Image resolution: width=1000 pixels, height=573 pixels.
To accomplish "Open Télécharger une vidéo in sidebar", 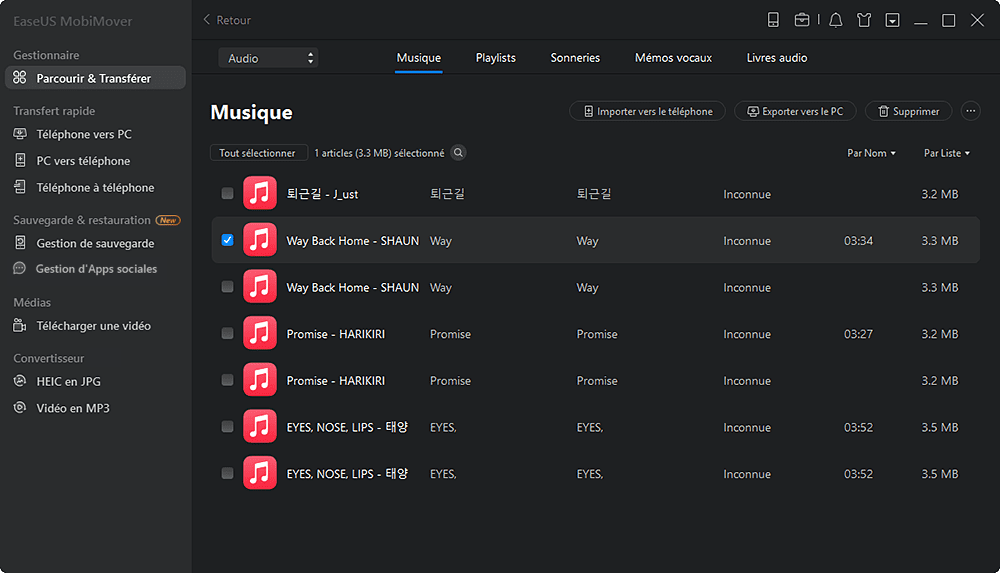I will 94,325.
